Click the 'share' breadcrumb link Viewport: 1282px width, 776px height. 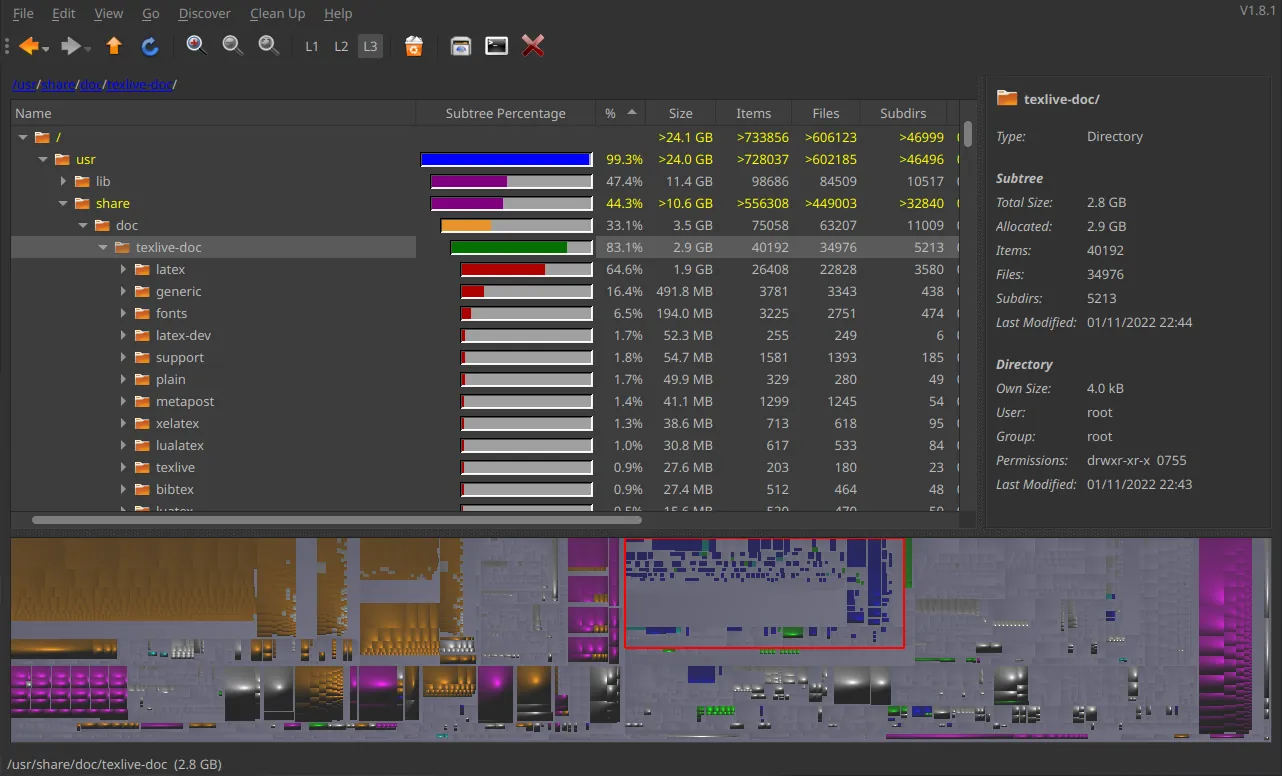click(58, 85)
